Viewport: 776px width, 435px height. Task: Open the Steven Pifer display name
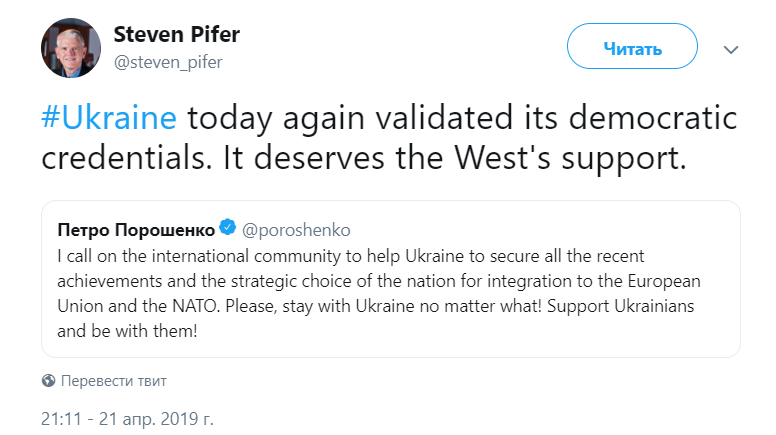(176, 34)
